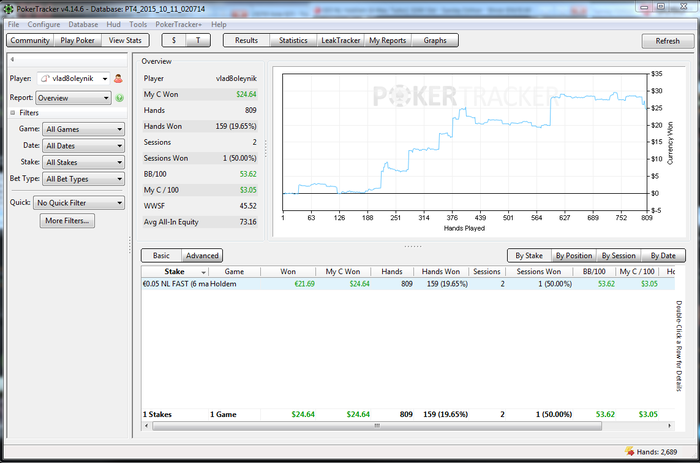Click the My C Won $24.64 overview value
The width and height of the screenshot is (700, 463).
246,94
